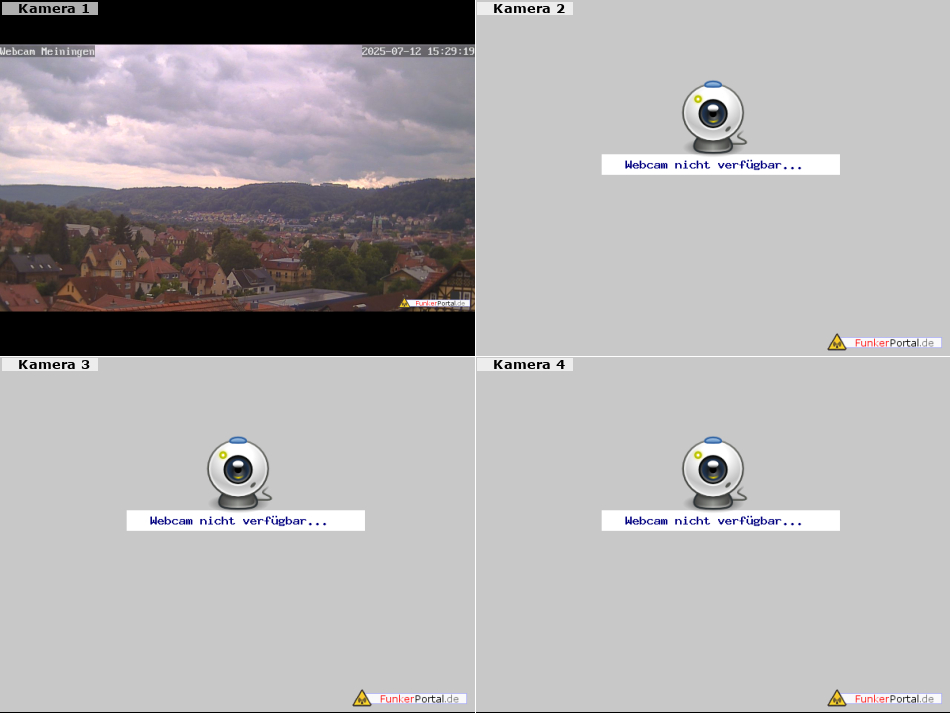
Task: Click the FunkerPortal.de logo on Kamera 1 image
Action: (434, 303)
